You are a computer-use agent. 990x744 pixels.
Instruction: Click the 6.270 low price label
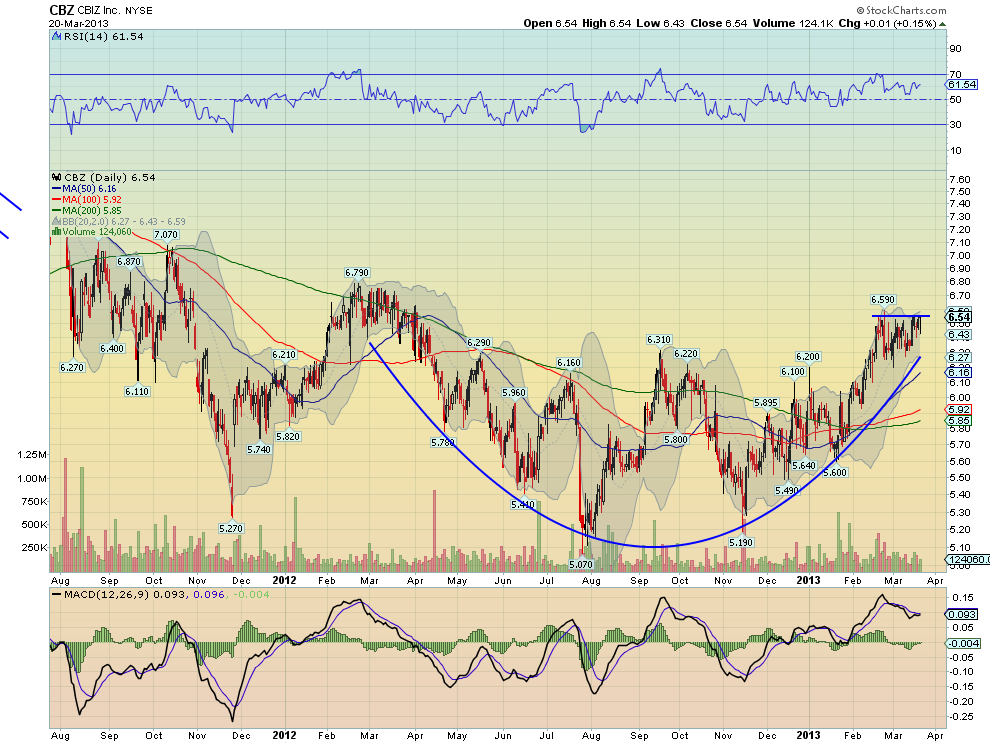pos(72,367)
